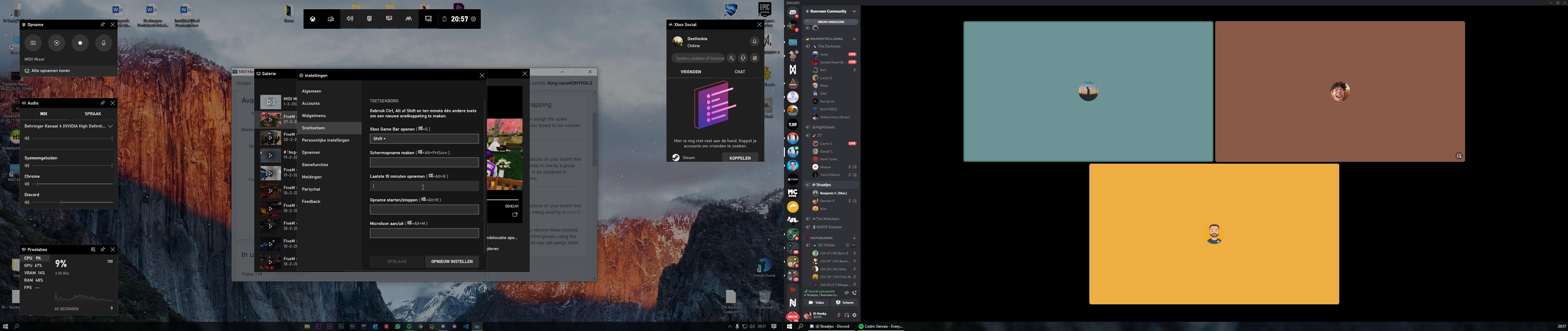The width and height of the screenshot is (1568, 331).
Task: Select Opnemen in settings menu
Action: coord(311,152)
